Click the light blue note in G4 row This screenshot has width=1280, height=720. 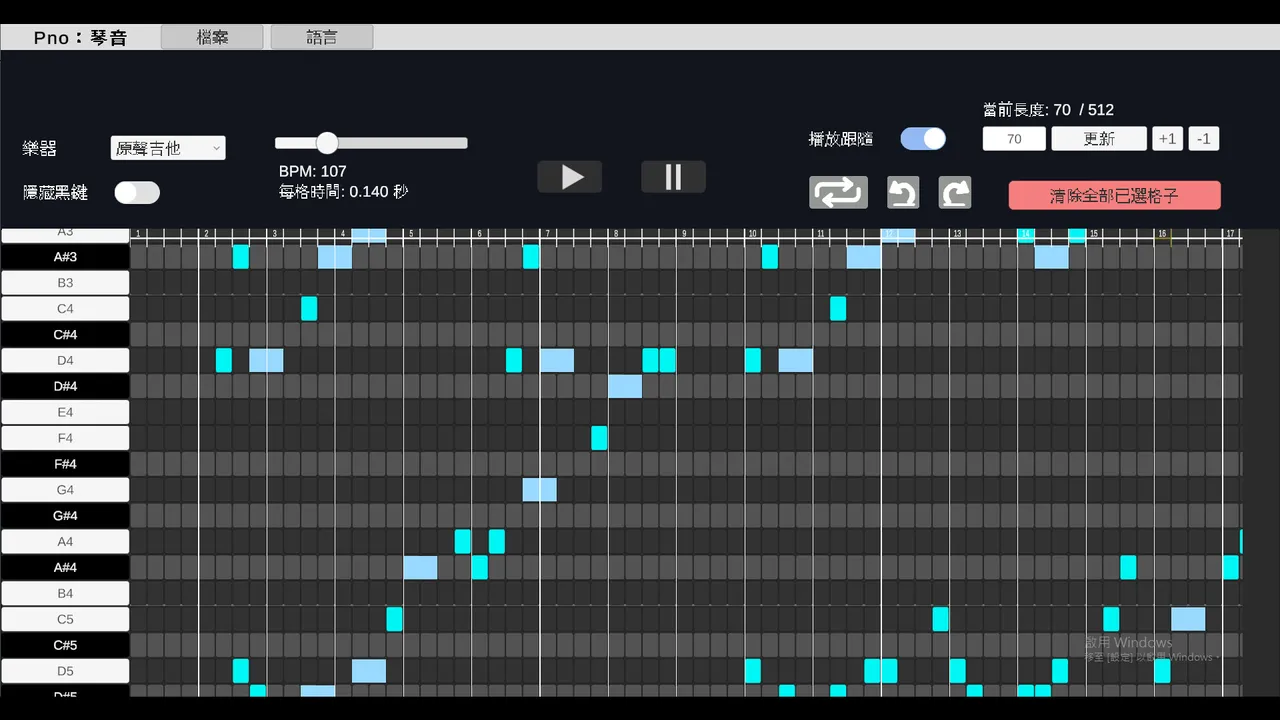539,490
